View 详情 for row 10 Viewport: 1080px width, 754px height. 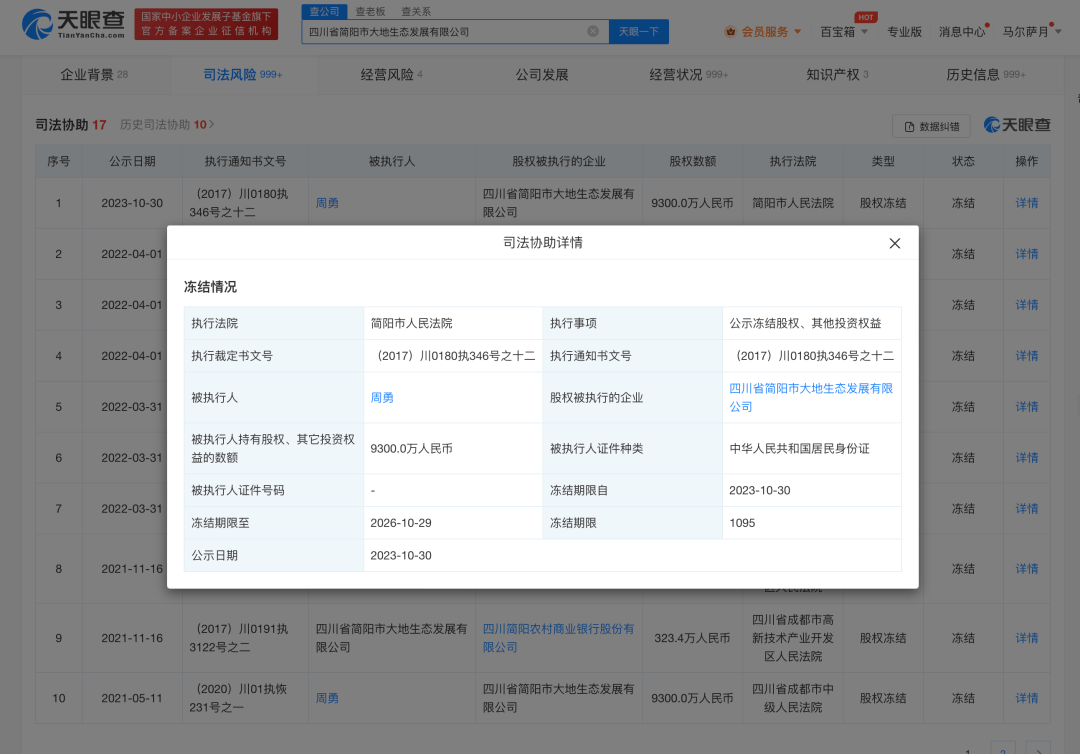pos(1027,698)
